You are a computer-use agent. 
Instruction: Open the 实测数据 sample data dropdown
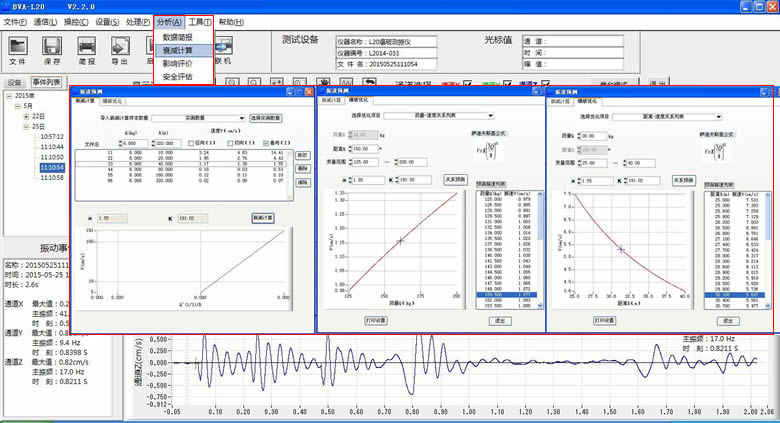(x=198, y=118)
